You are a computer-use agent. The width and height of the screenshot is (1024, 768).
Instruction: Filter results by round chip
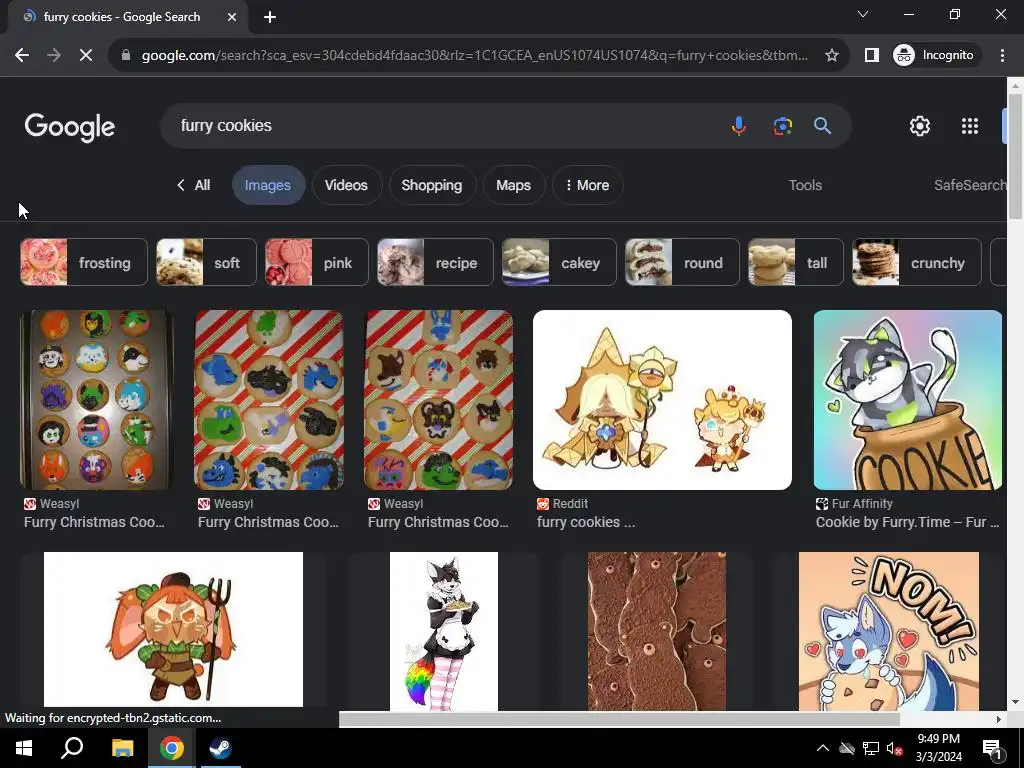[682, 263]
